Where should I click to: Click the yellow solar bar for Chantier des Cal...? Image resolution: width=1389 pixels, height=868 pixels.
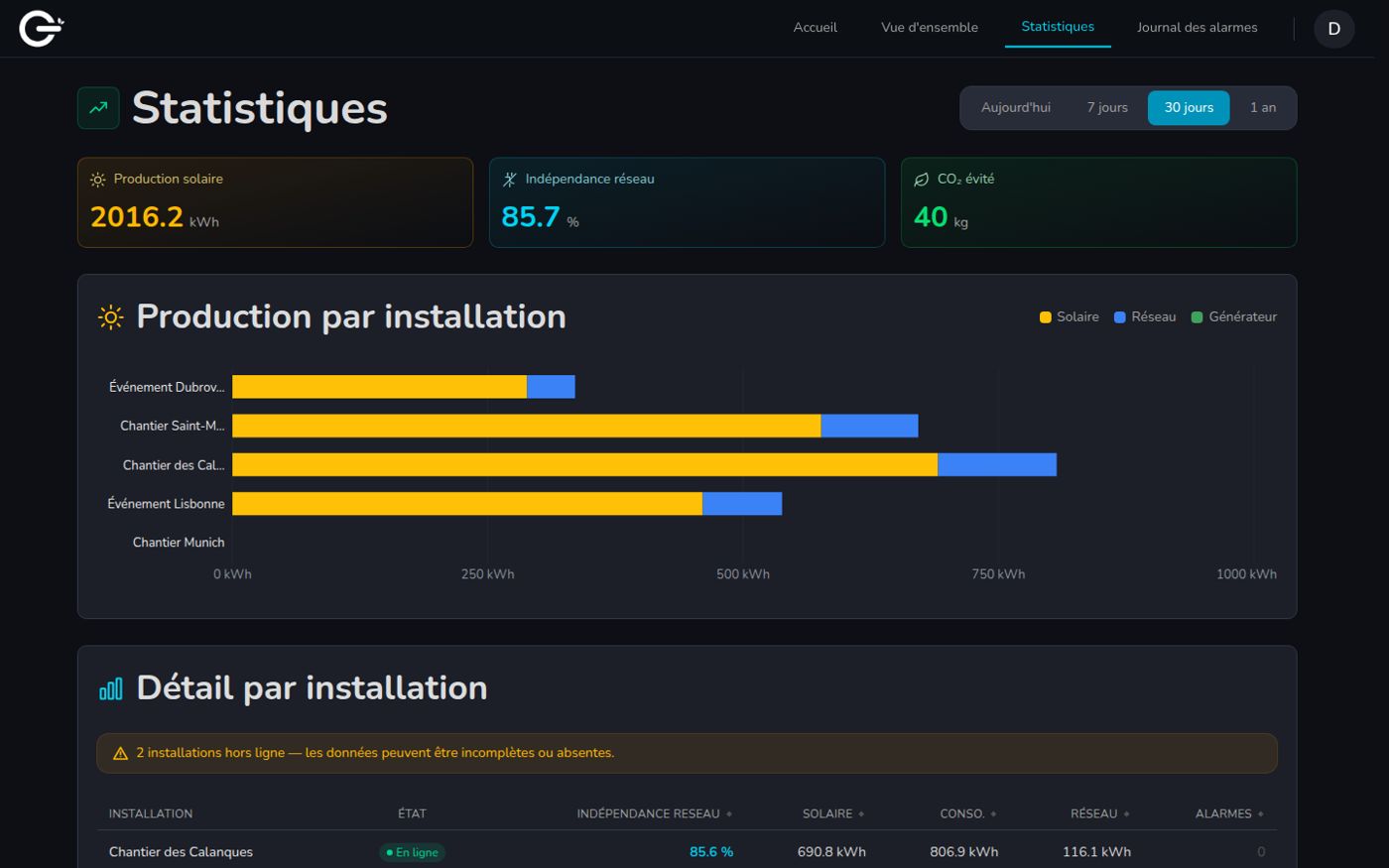pyautogui.click(x=584, y=465)
